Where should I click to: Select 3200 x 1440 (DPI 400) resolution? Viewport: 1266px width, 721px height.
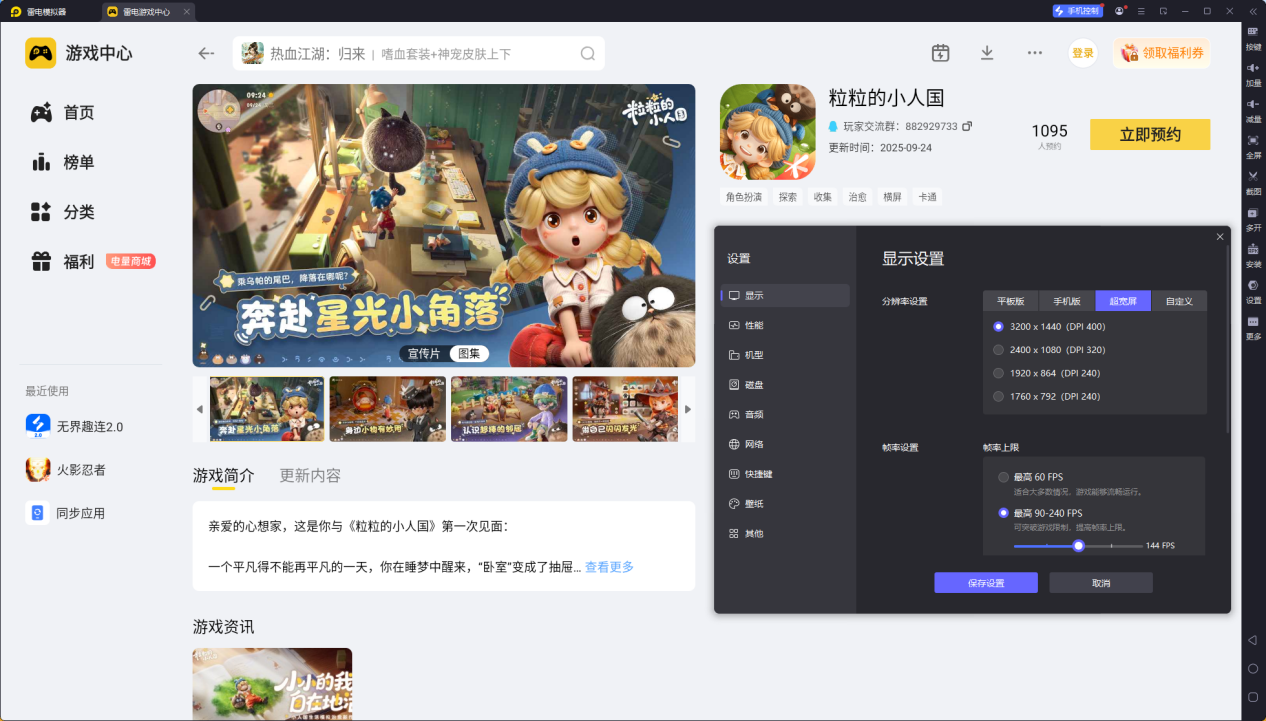tap(1050, 326)
